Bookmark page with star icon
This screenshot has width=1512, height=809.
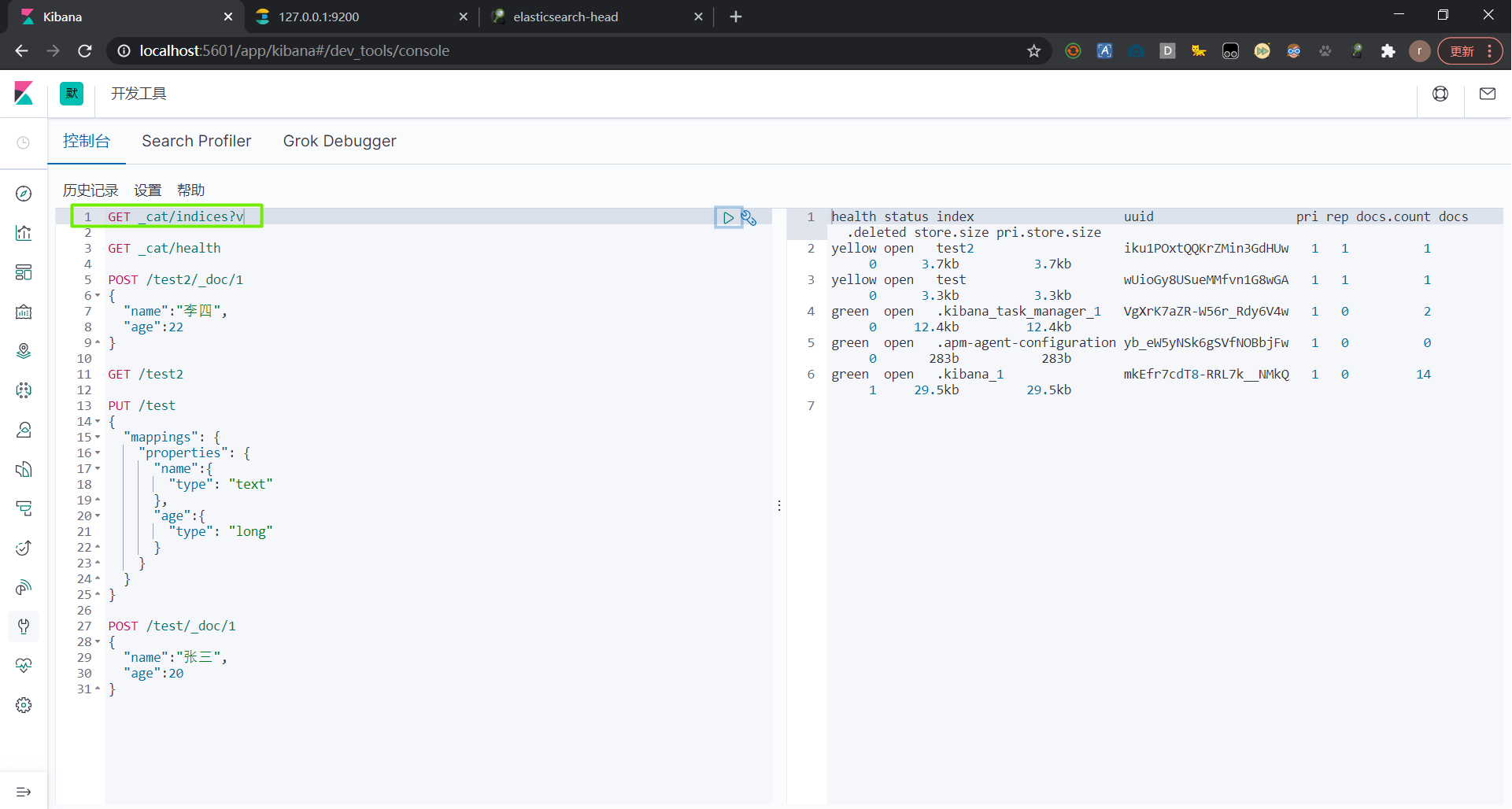(x=1034, y=51)
